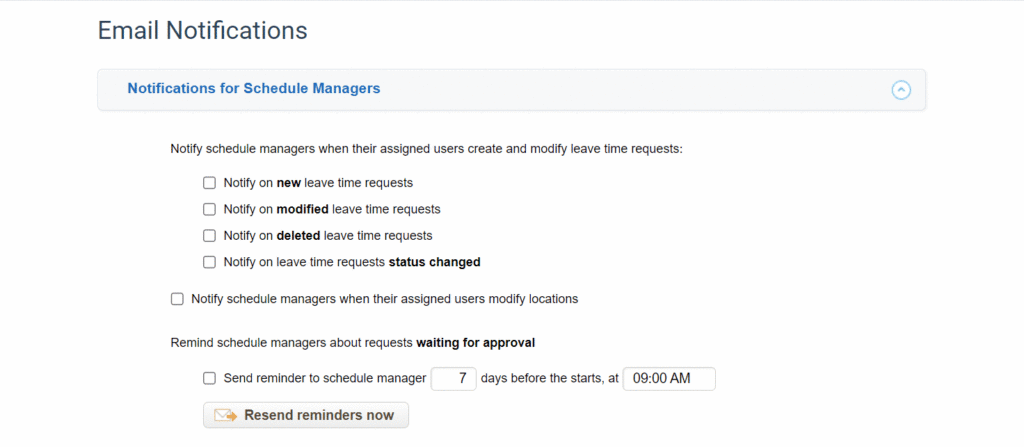Click the Notifications for Schedule Managers heading

(253, 88)
